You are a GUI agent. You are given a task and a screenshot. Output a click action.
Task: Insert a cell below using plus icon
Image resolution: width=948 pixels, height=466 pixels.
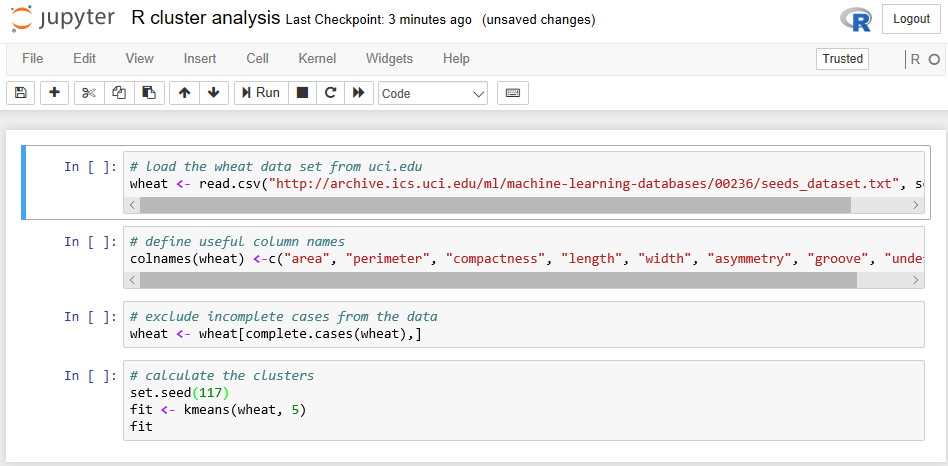[54, 93]
